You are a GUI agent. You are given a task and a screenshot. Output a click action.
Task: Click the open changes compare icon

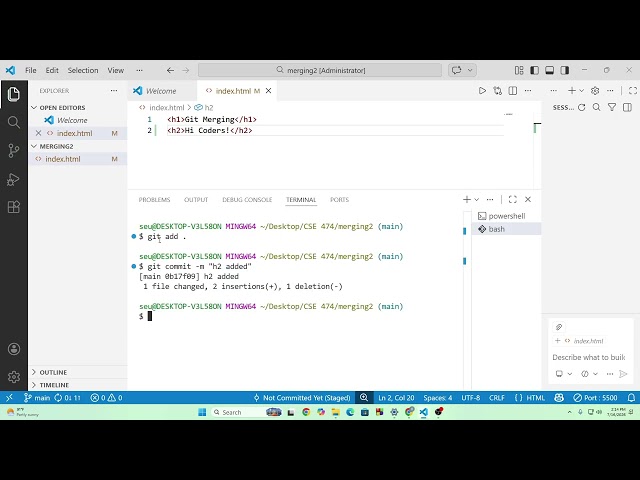click(497, 91)
